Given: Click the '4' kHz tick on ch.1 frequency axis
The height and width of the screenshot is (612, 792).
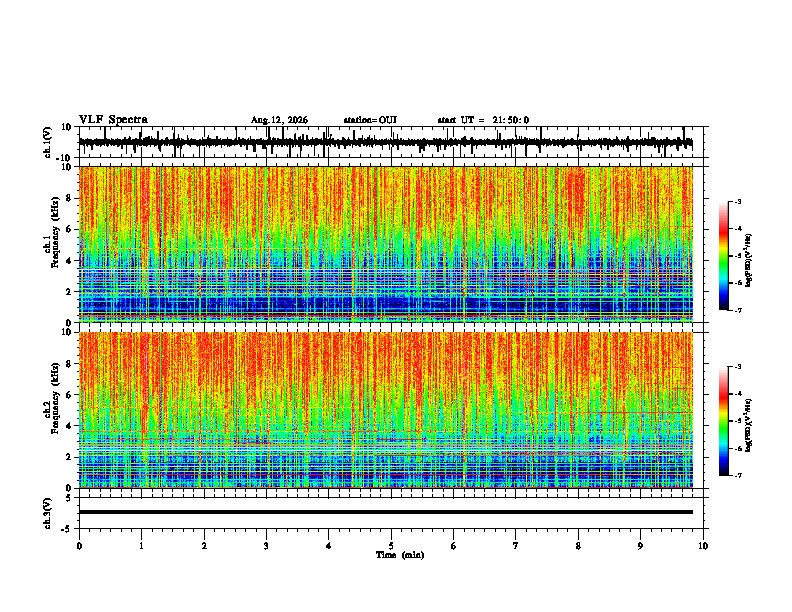Looking at the screenshot, I should 70,261.
